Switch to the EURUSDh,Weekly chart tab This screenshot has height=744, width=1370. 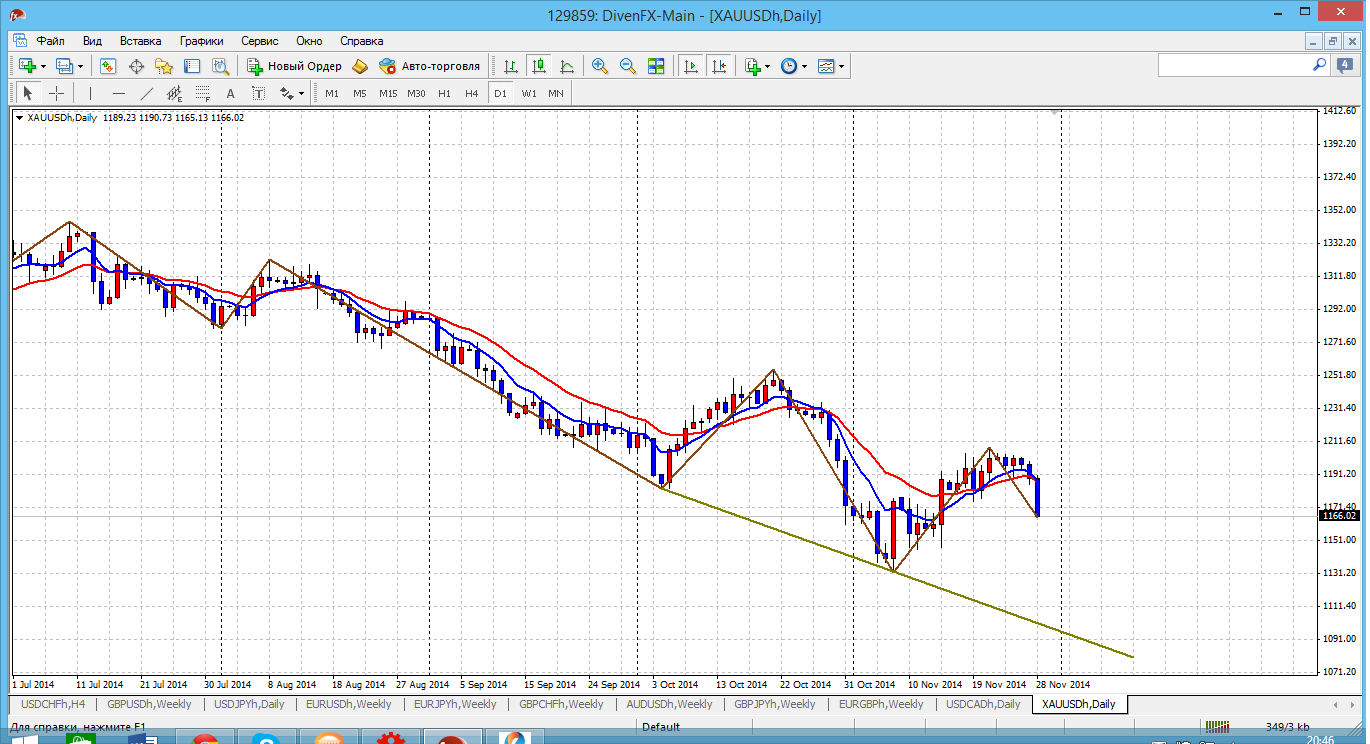[x=348, y=704]
